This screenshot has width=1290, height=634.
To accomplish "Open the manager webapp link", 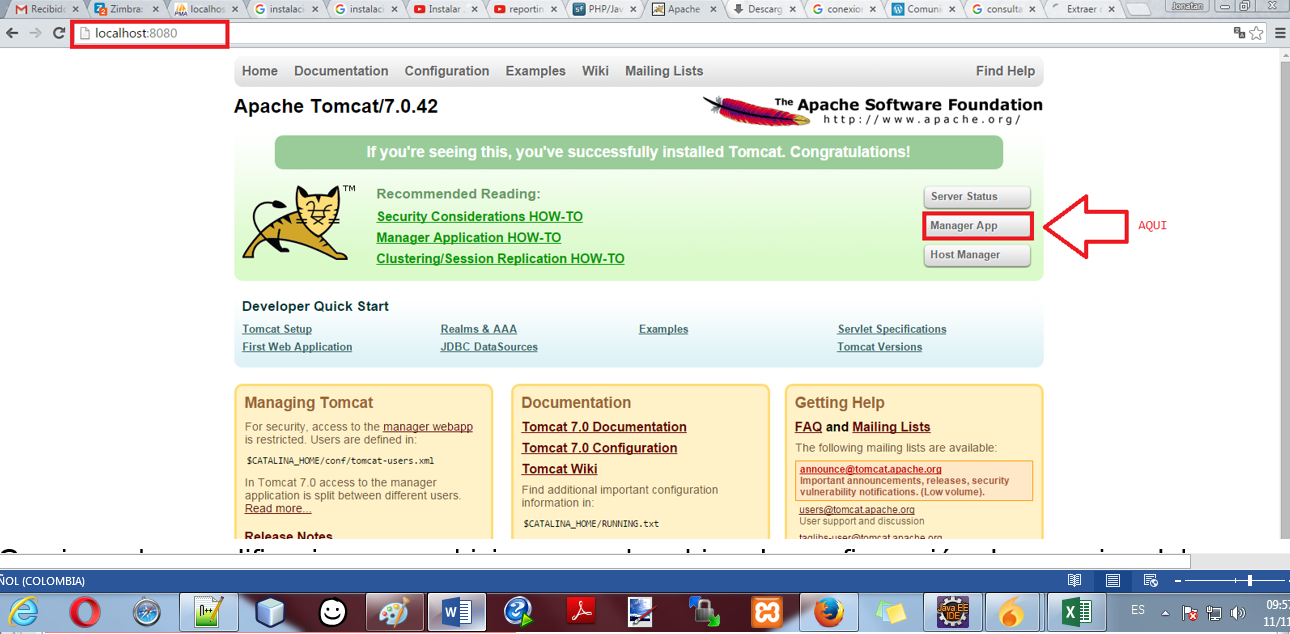I will [x=428, y=427].
